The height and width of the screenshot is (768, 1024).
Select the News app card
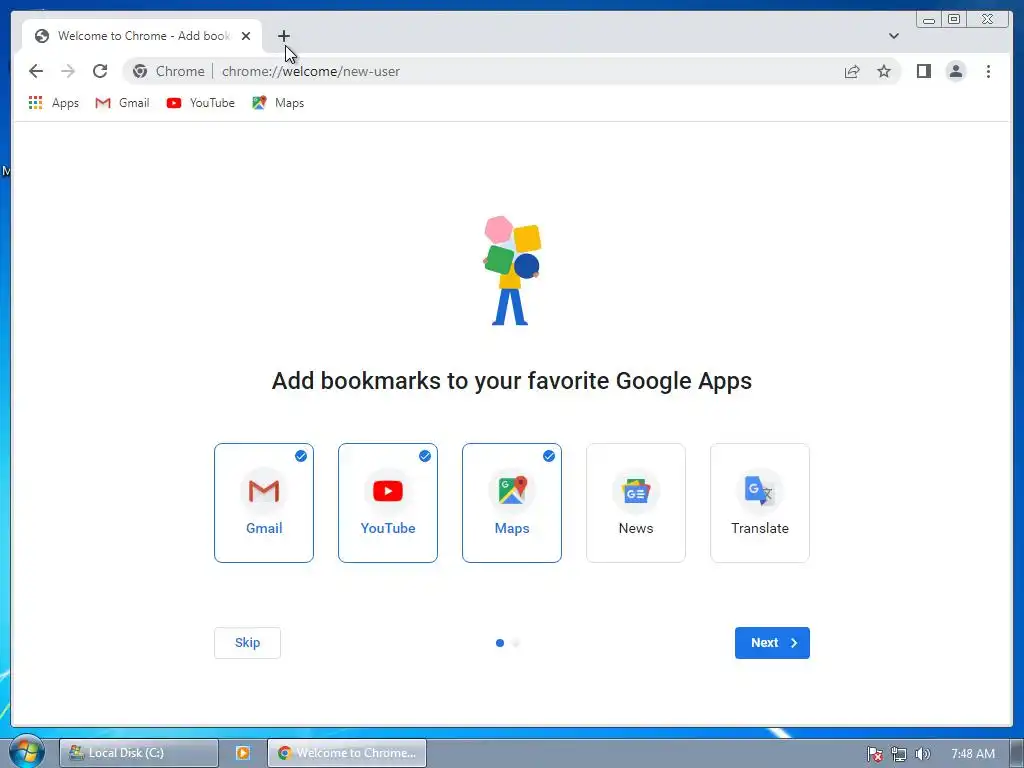tap(636, 503)
